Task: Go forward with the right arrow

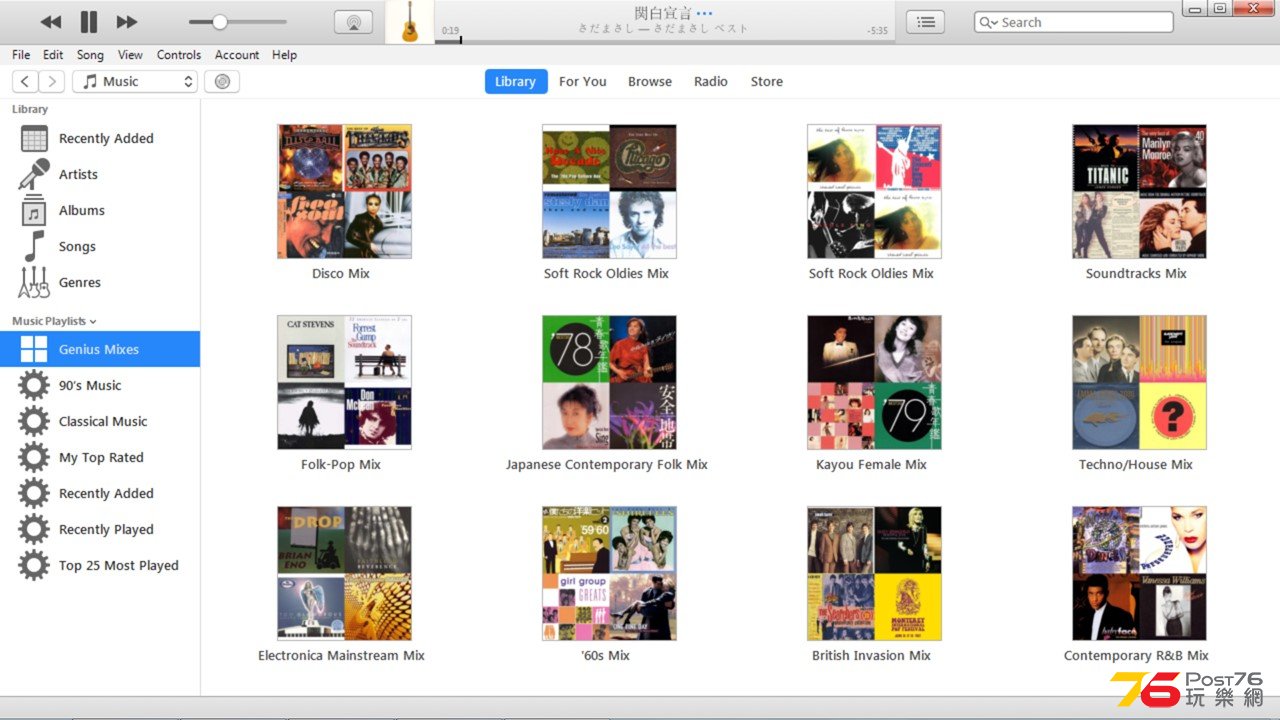Action: pos(52,82)
